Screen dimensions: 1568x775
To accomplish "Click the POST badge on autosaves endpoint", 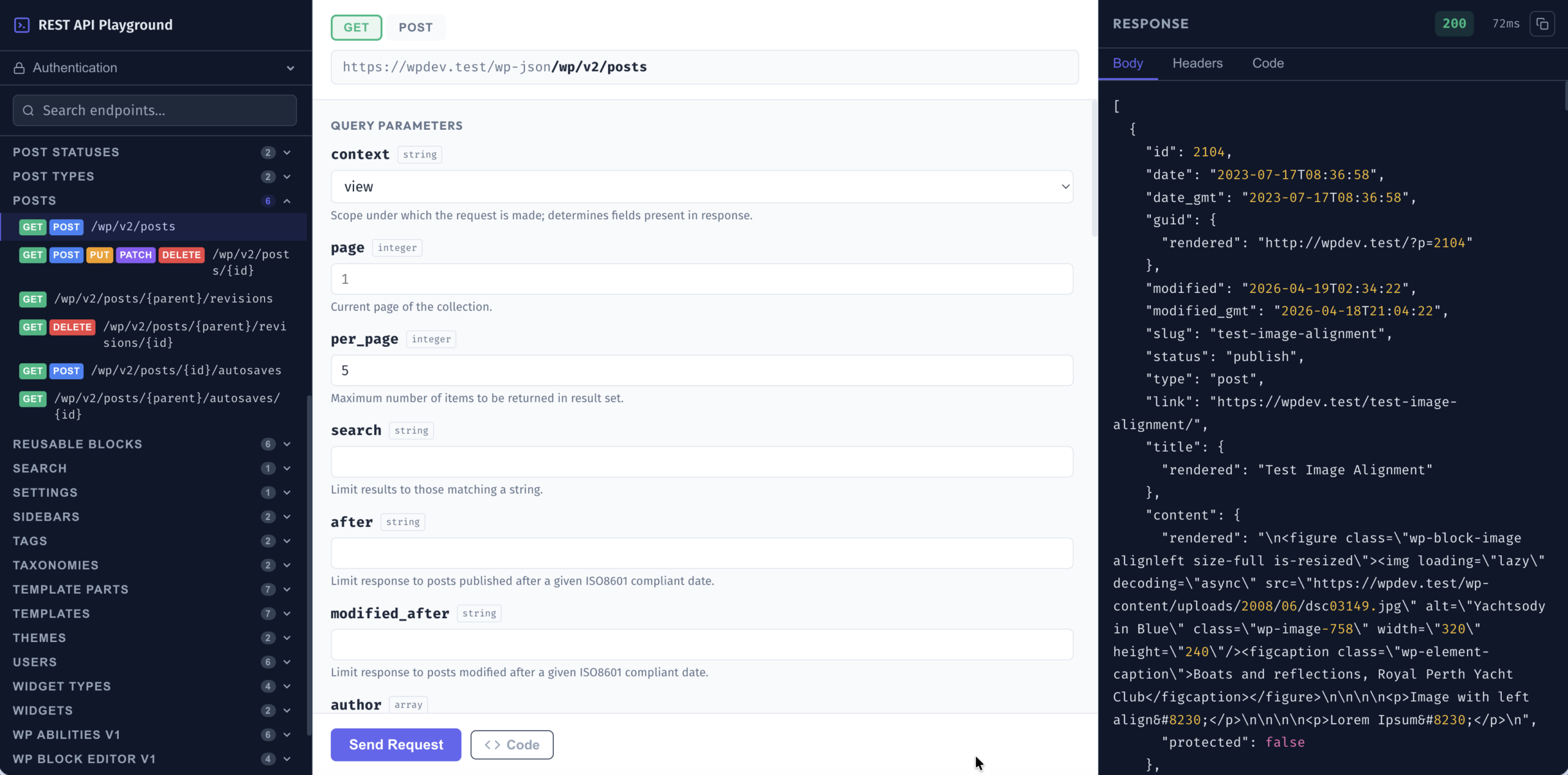I will pos(67,371).
